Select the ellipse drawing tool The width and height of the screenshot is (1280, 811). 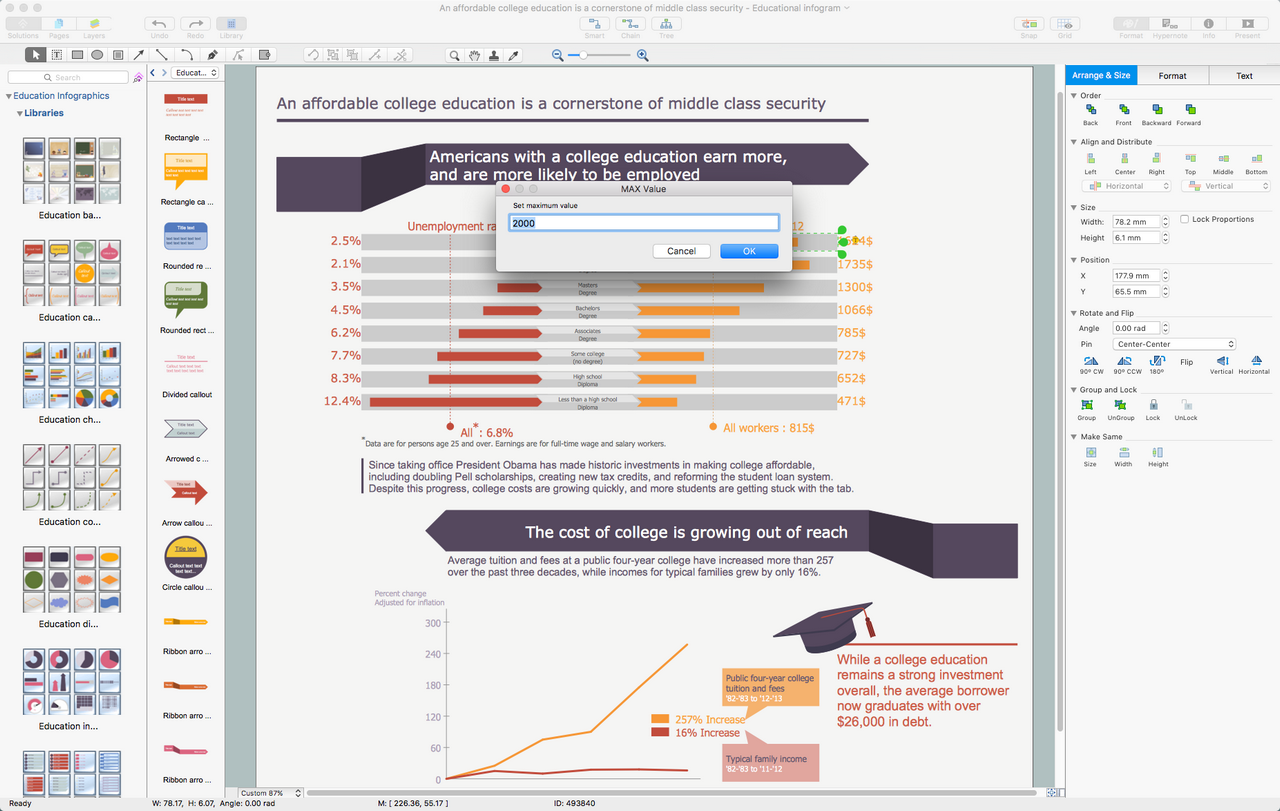pos(97,55)
